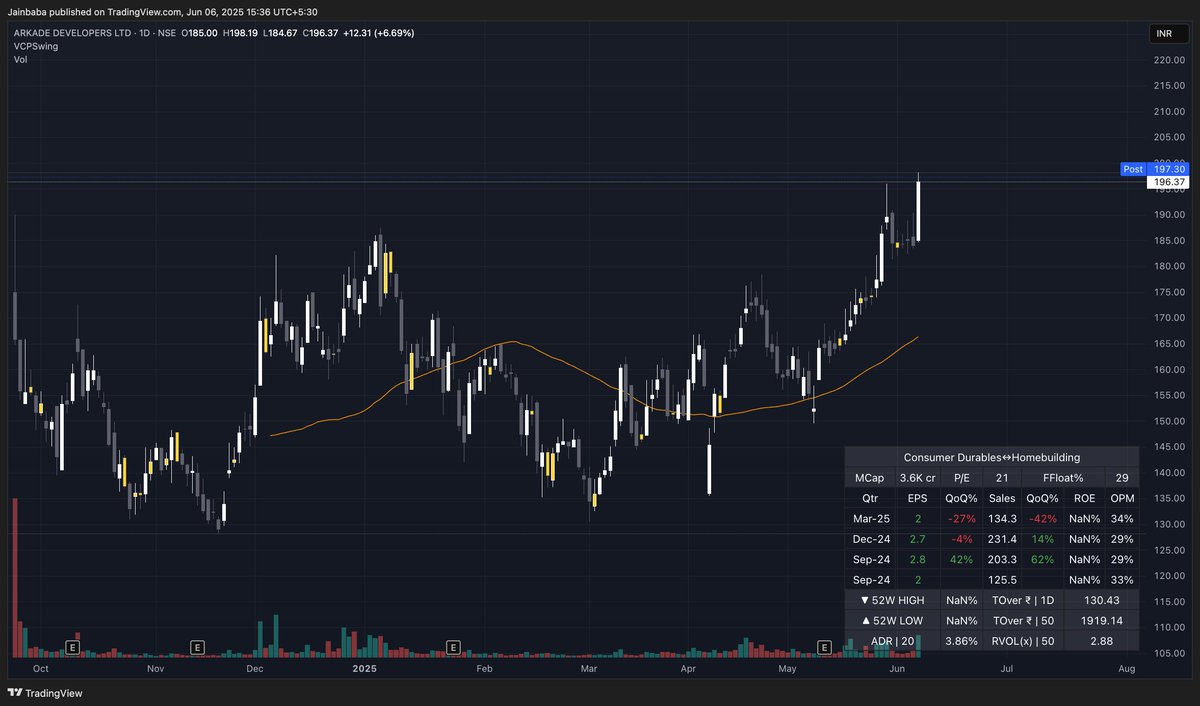Click the 134.3 sales value
1200x706 pixels.
(x=1002, y=518)
